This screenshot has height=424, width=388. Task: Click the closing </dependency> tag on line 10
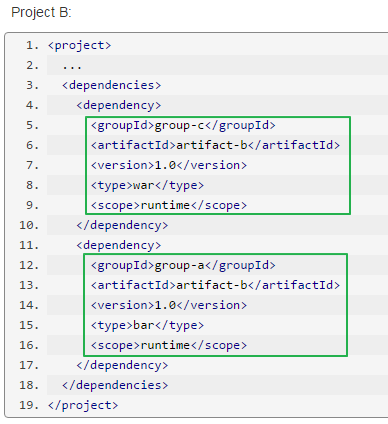pyautogui.click(x=122, y=225)
